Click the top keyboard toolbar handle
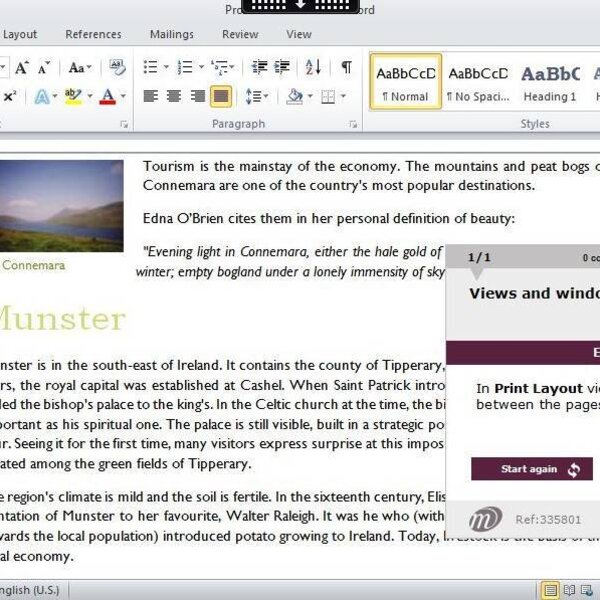This screenshot has width=600, height=600. click(x=300, y=5)
